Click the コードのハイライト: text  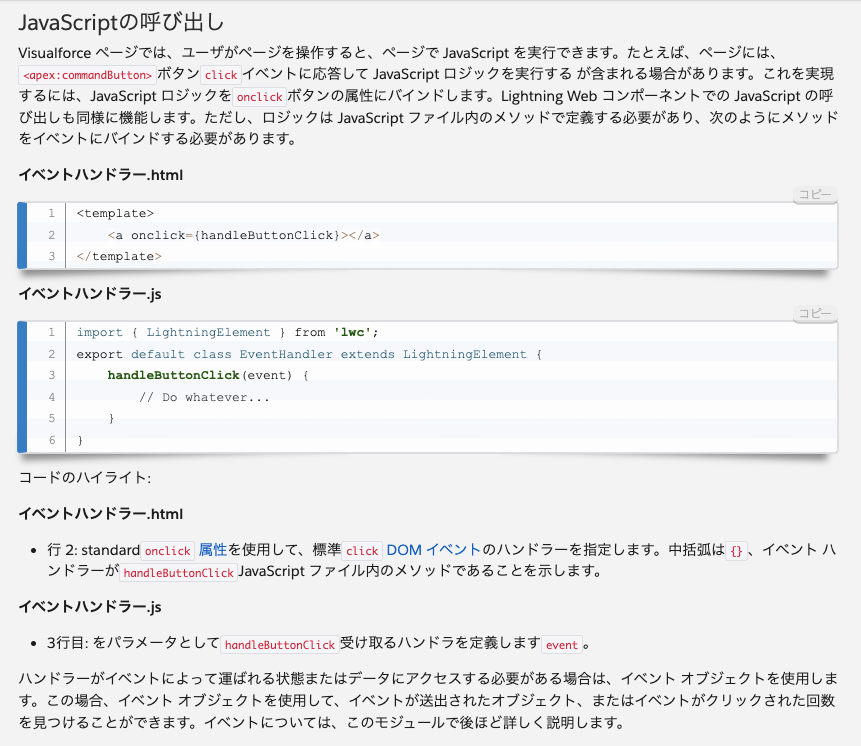[85, 478]
